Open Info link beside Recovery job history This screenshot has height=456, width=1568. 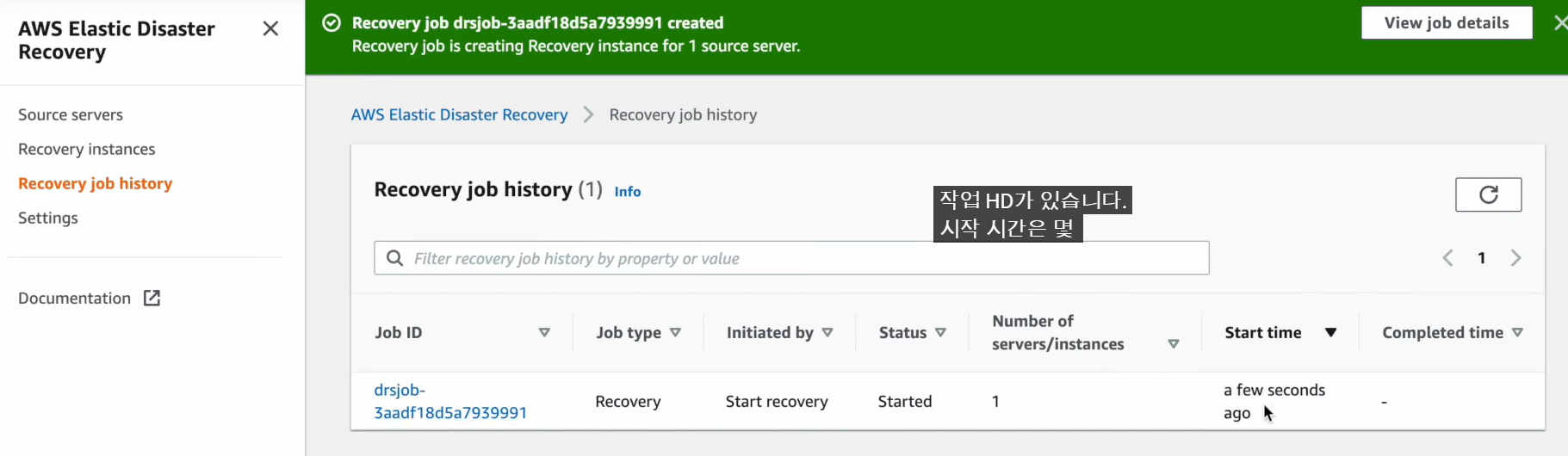[628, 192]
